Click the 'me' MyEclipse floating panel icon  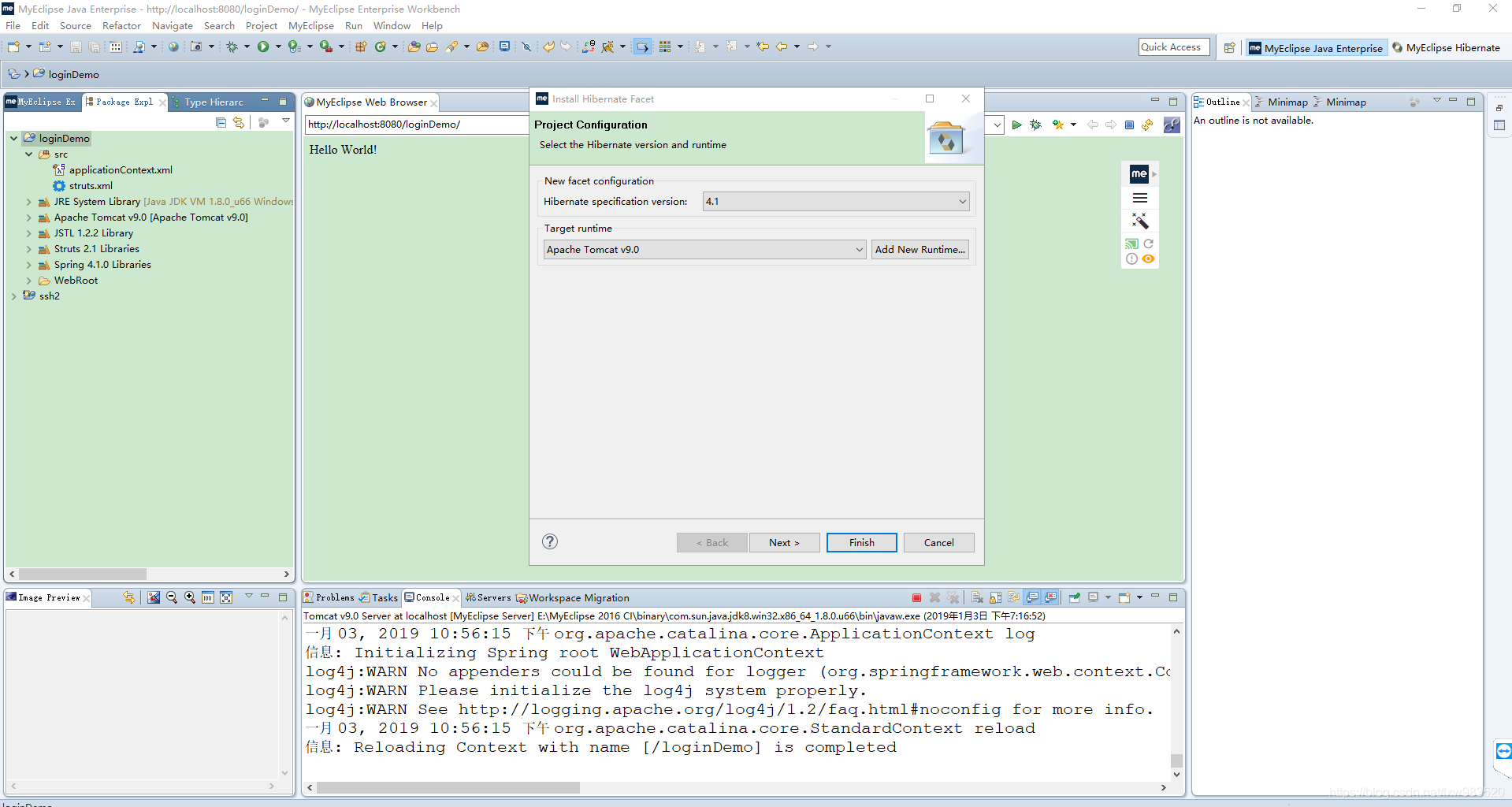[1139, 173]
